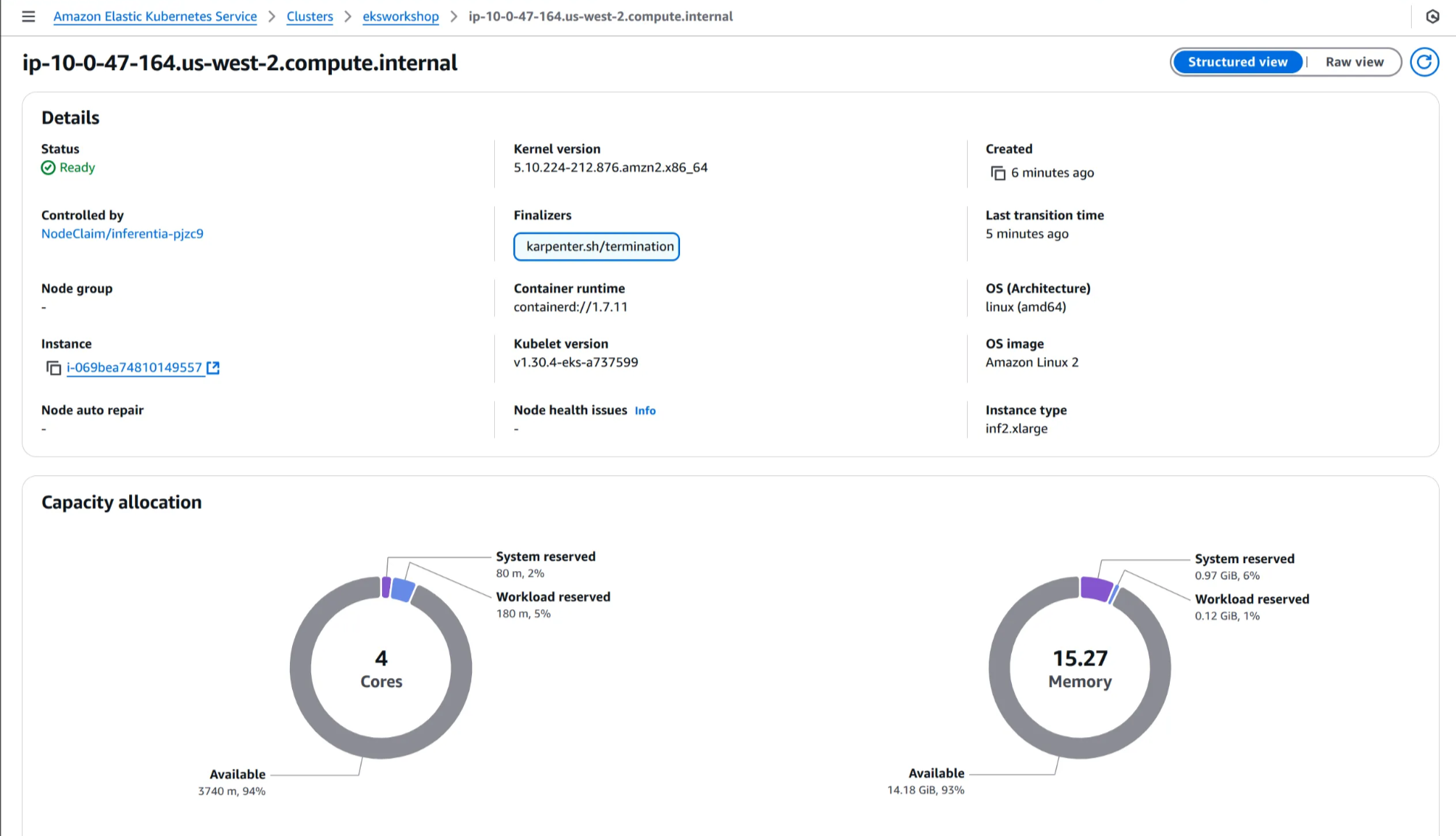Select the kubelet version v1.30.4-eks-a737599 value
Image resolution: width=1456 pixels, height=836 pixels.
pos(576,362)
